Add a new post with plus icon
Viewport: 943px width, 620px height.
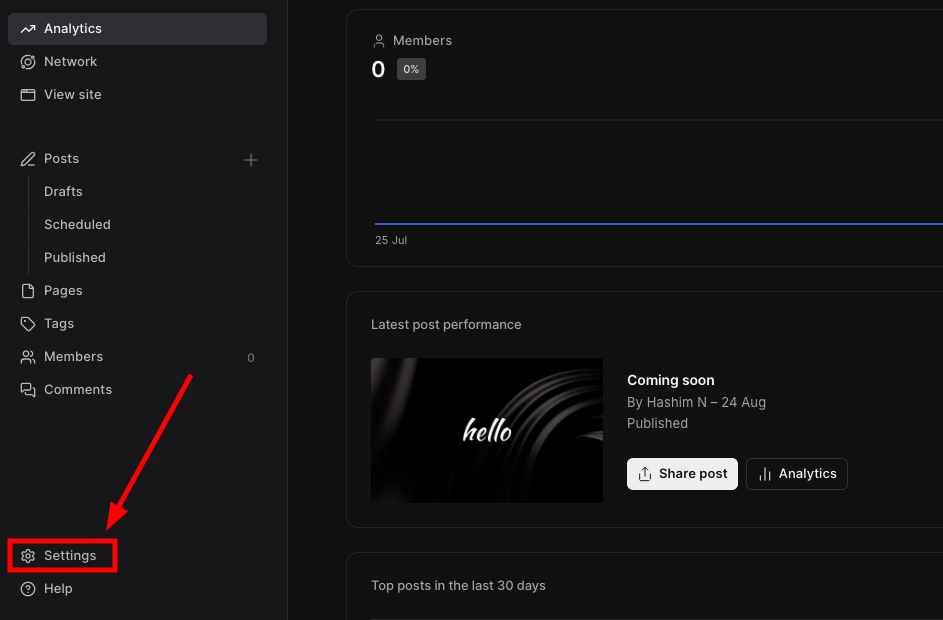pos(251,160)
